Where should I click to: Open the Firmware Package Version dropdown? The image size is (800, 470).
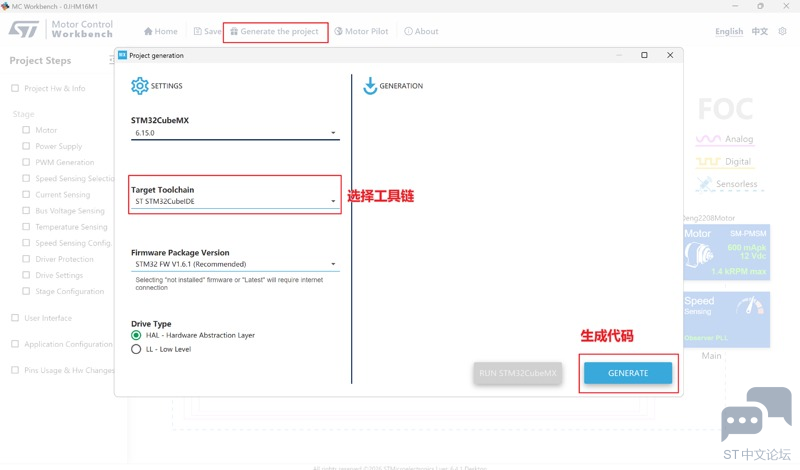tap(235, 264)
